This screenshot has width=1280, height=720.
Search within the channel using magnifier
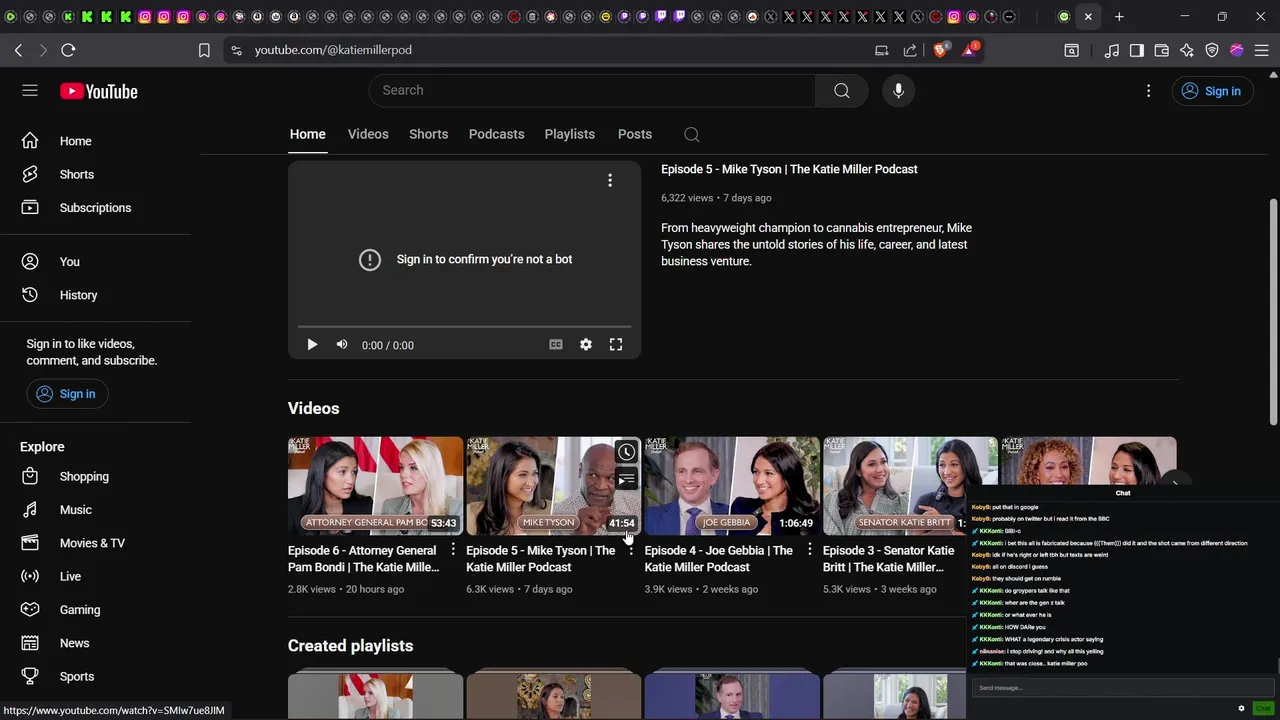(x=691, y=134)
